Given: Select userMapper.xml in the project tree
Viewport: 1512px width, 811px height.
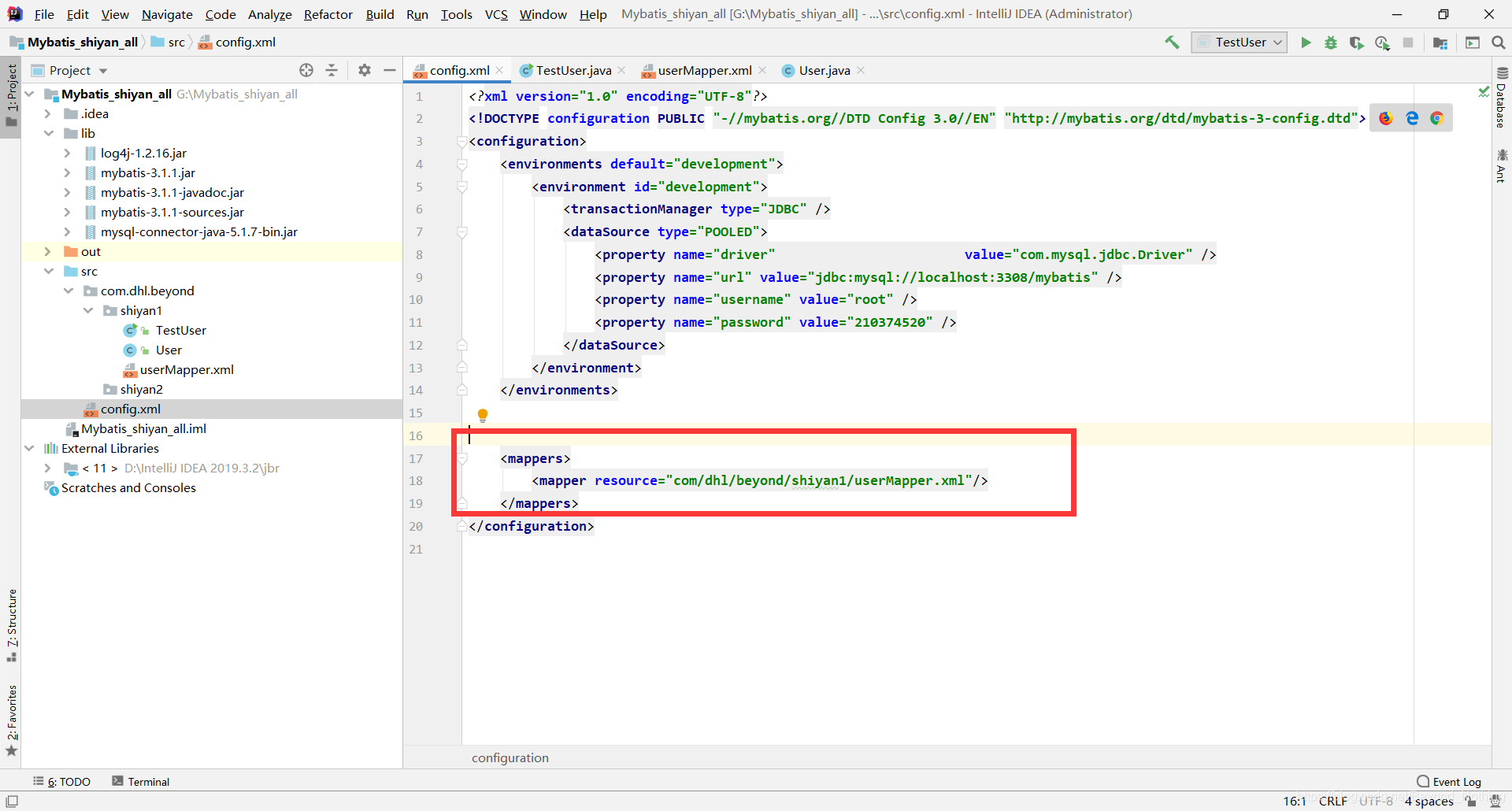Looking at the screenshot, I should point(187,370).
